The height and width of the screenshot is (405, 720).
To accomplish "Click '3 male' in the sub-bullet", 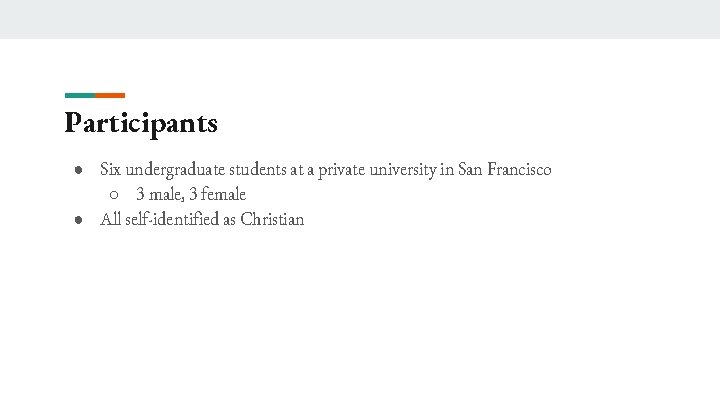I will click(x=158, y=194).
